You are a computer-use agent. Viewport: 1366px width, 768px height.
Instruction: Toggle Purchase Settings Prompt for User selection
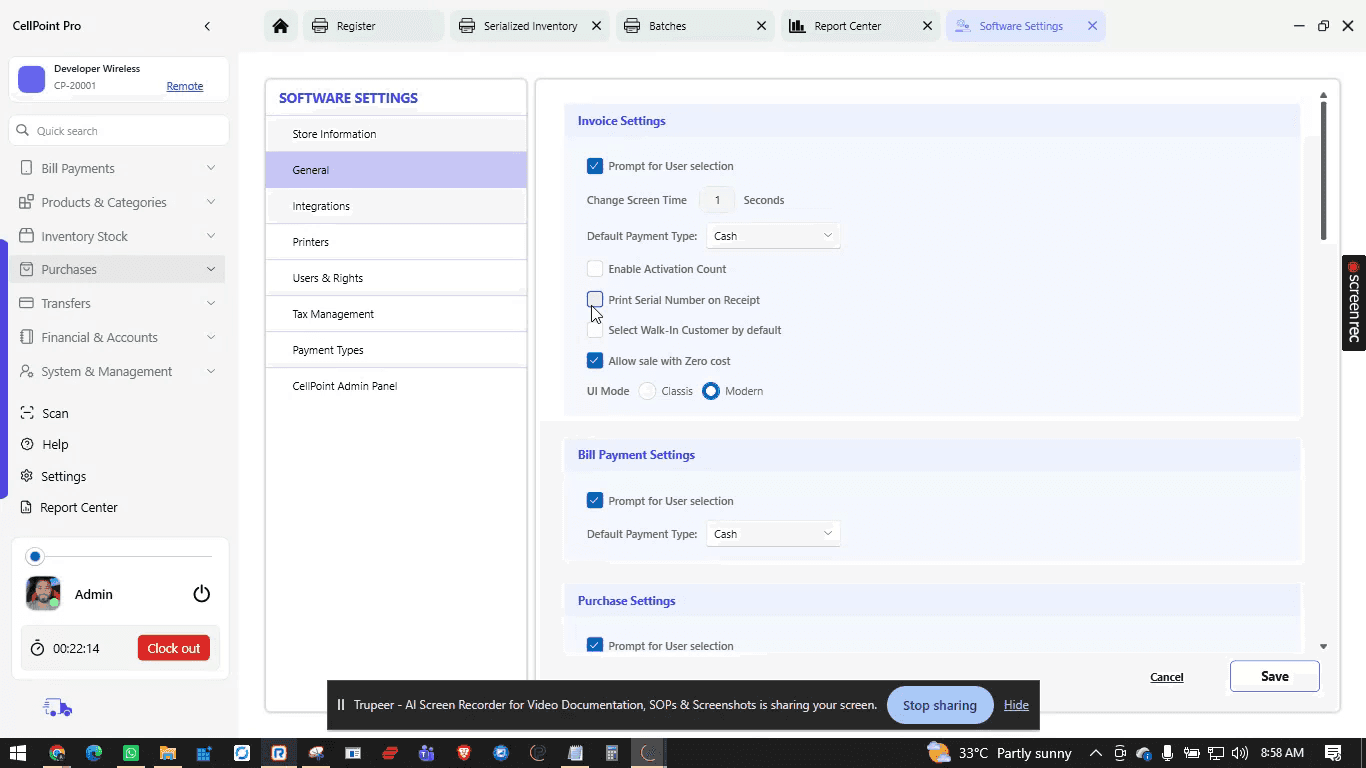[595, 645]
